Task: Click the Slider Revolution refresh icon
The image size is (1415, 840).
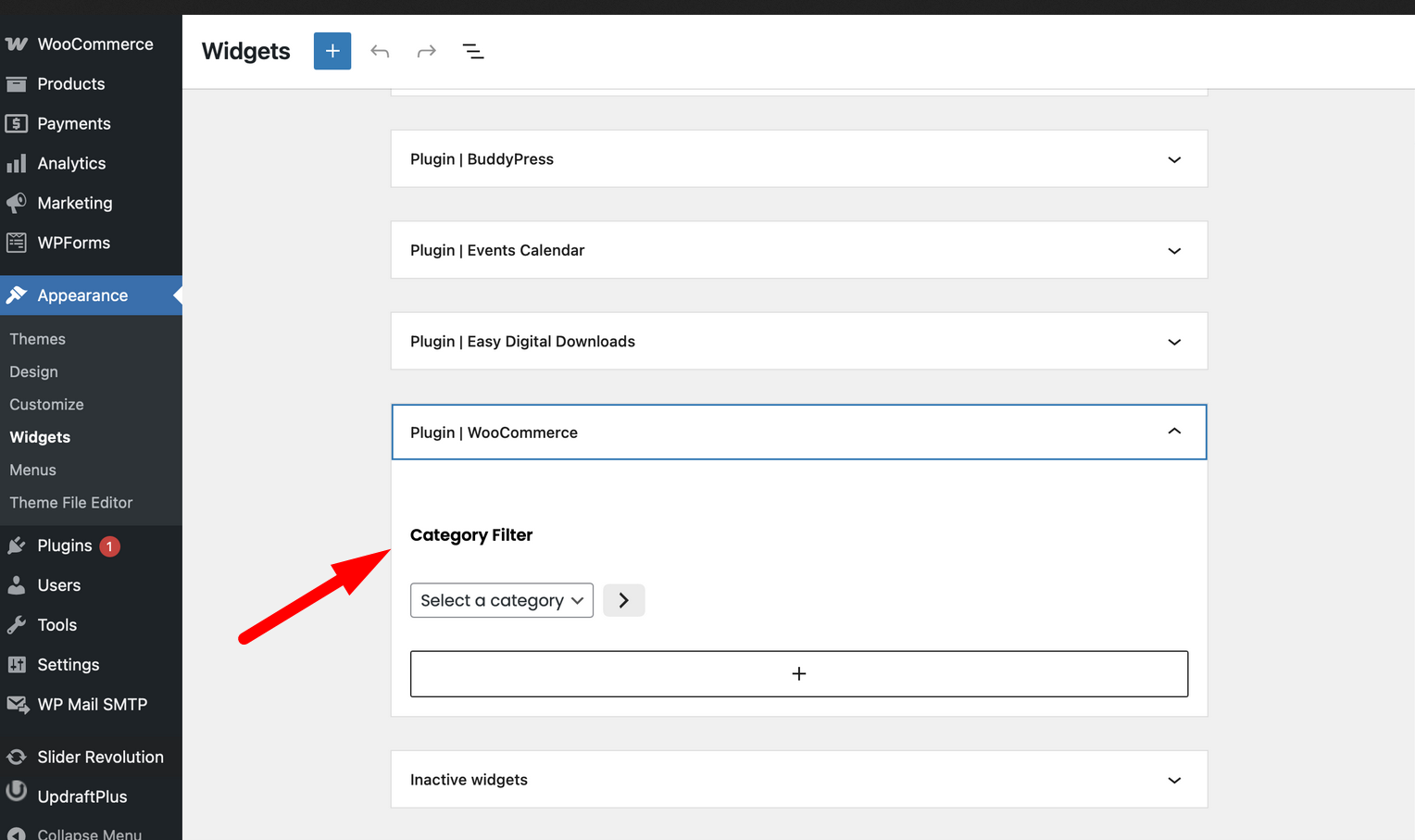Action: tap(17, 757)
